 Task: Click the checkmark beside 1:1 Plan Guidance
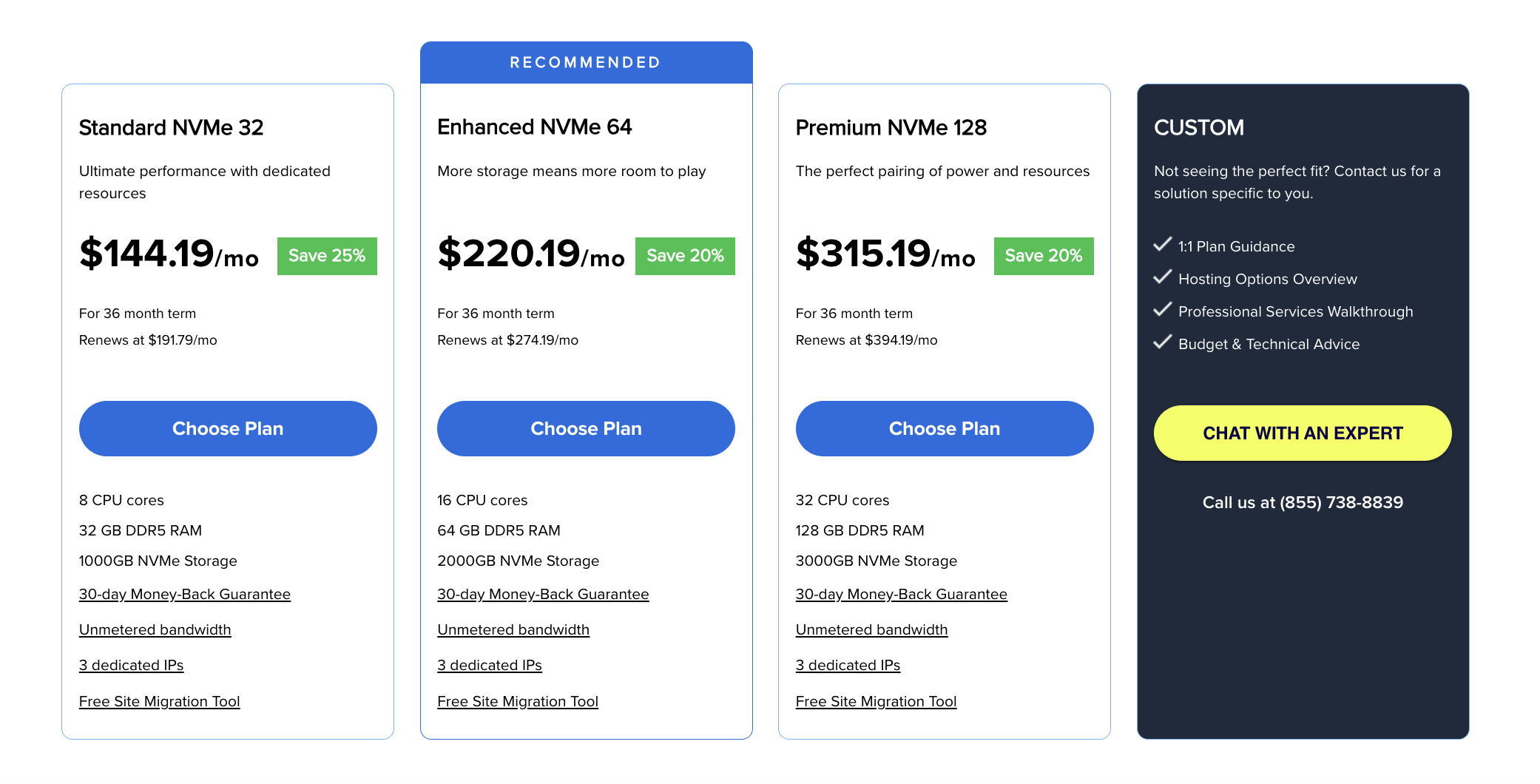click(1163, 245)
